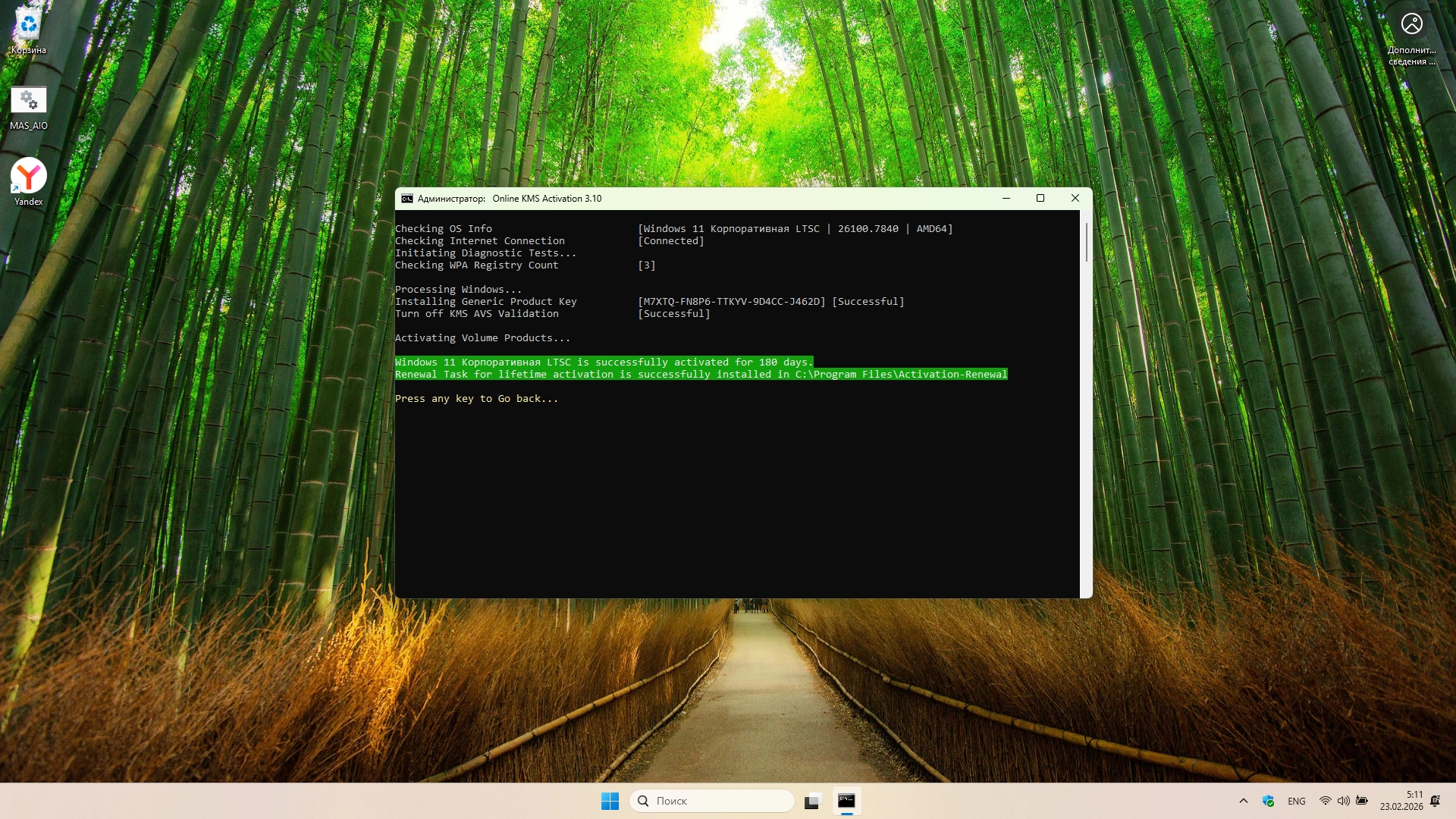Expand hidden system tray icons chevron
This screenshot has height=819, width=1456.
1244,801
